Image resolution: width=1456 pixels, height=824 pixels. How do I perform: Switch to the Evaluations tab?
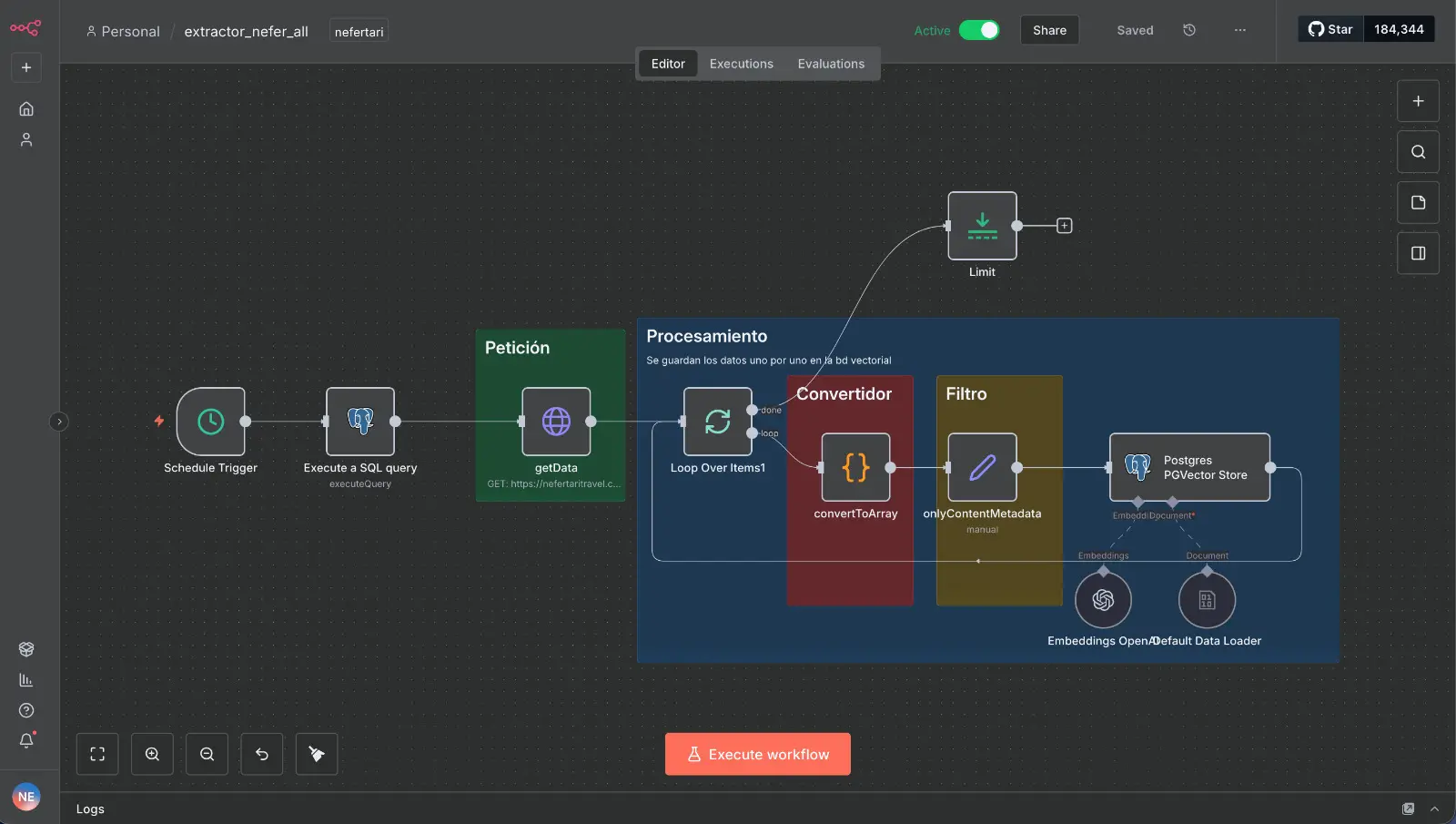[831, 64]
